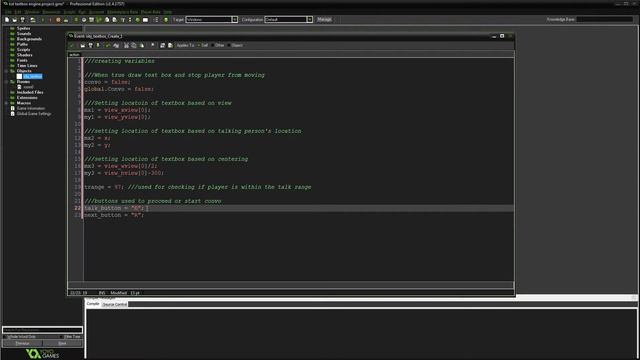This screenshot has width=640, height=360.
Task: Select the 'action' tab in code editor
Action: tap(74, 55)
